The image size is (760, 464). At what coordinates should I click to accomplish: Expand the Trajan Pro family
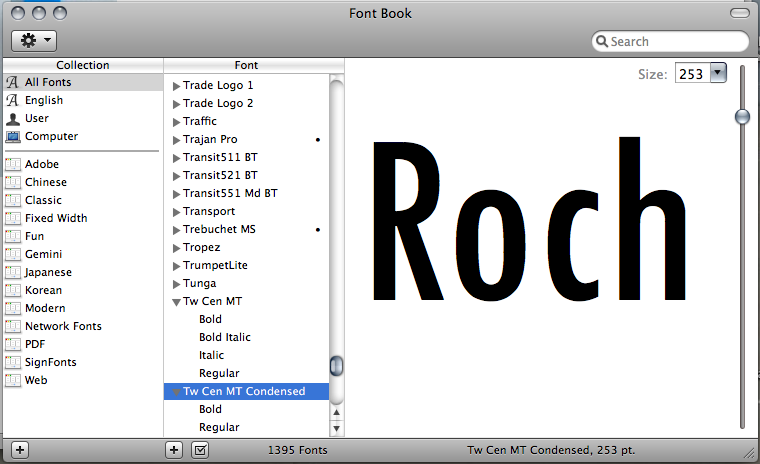tap(176, 140)
